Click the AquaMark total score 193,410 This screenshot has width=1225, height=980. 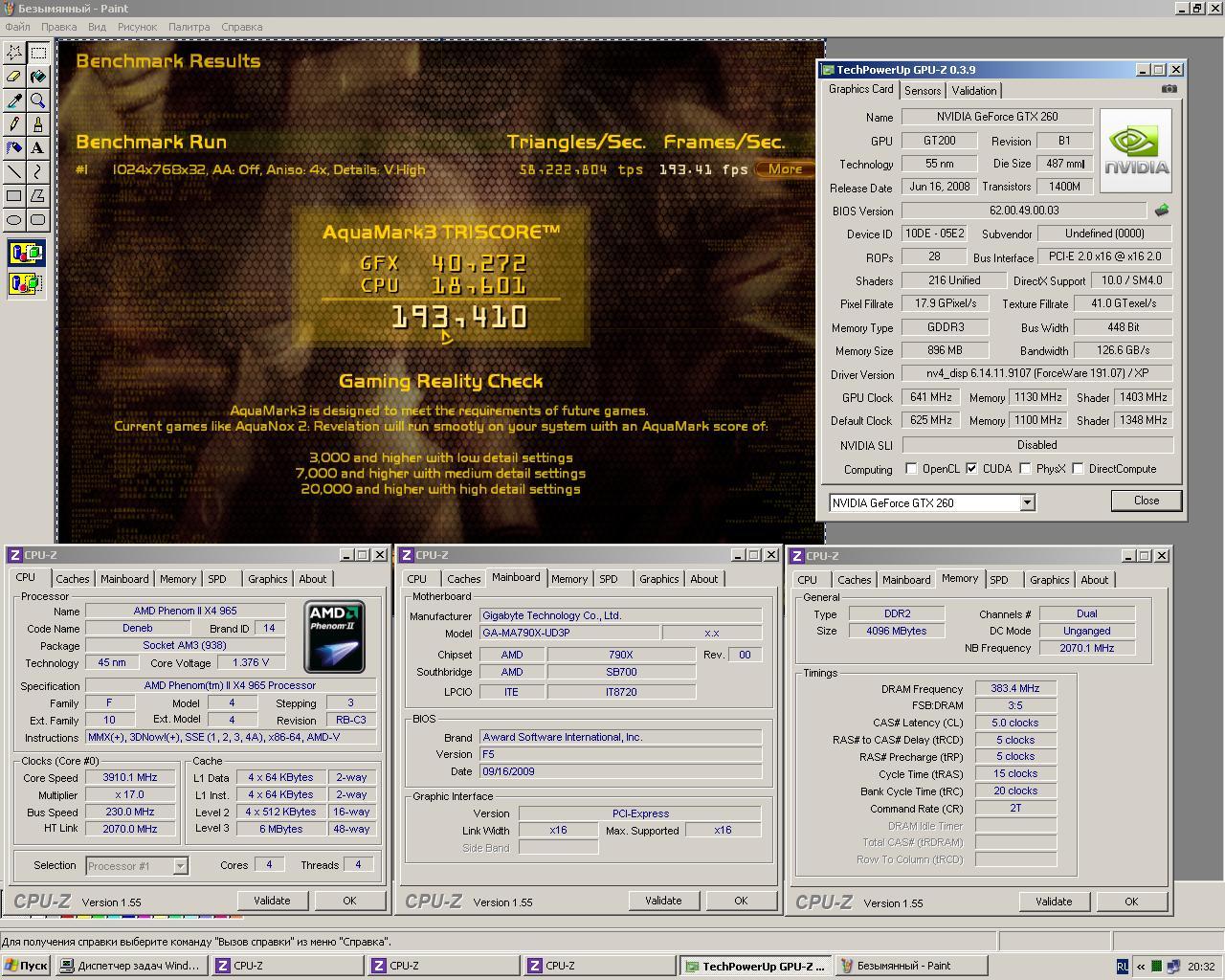coord(459,317)
